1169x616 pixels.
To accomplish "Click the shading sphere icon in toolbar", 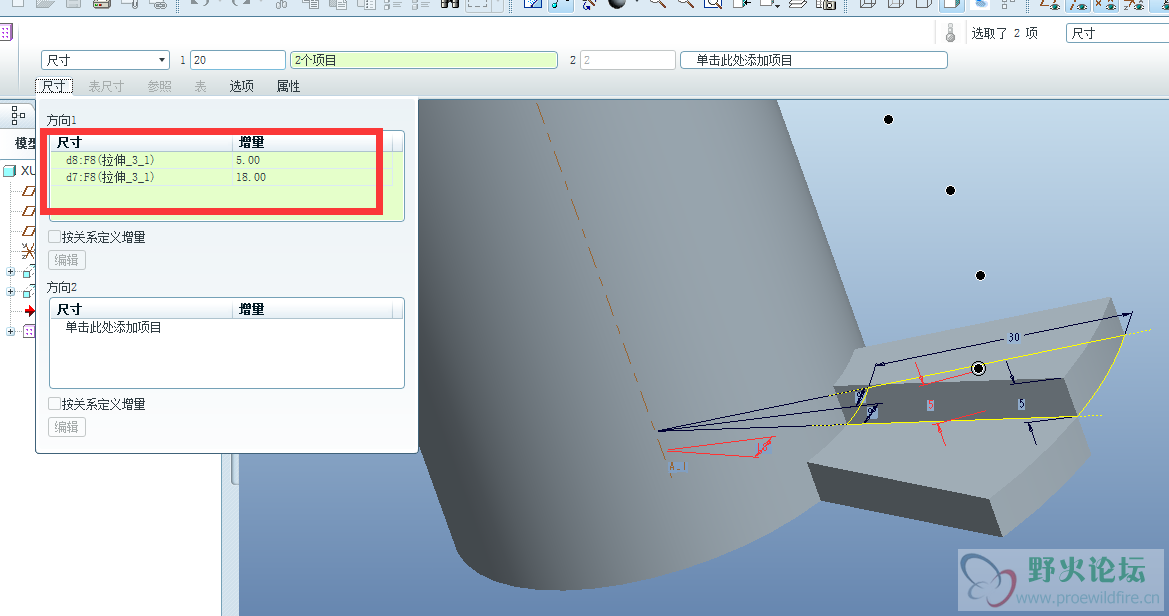I will pyautogui.click(x=617, y=4).
